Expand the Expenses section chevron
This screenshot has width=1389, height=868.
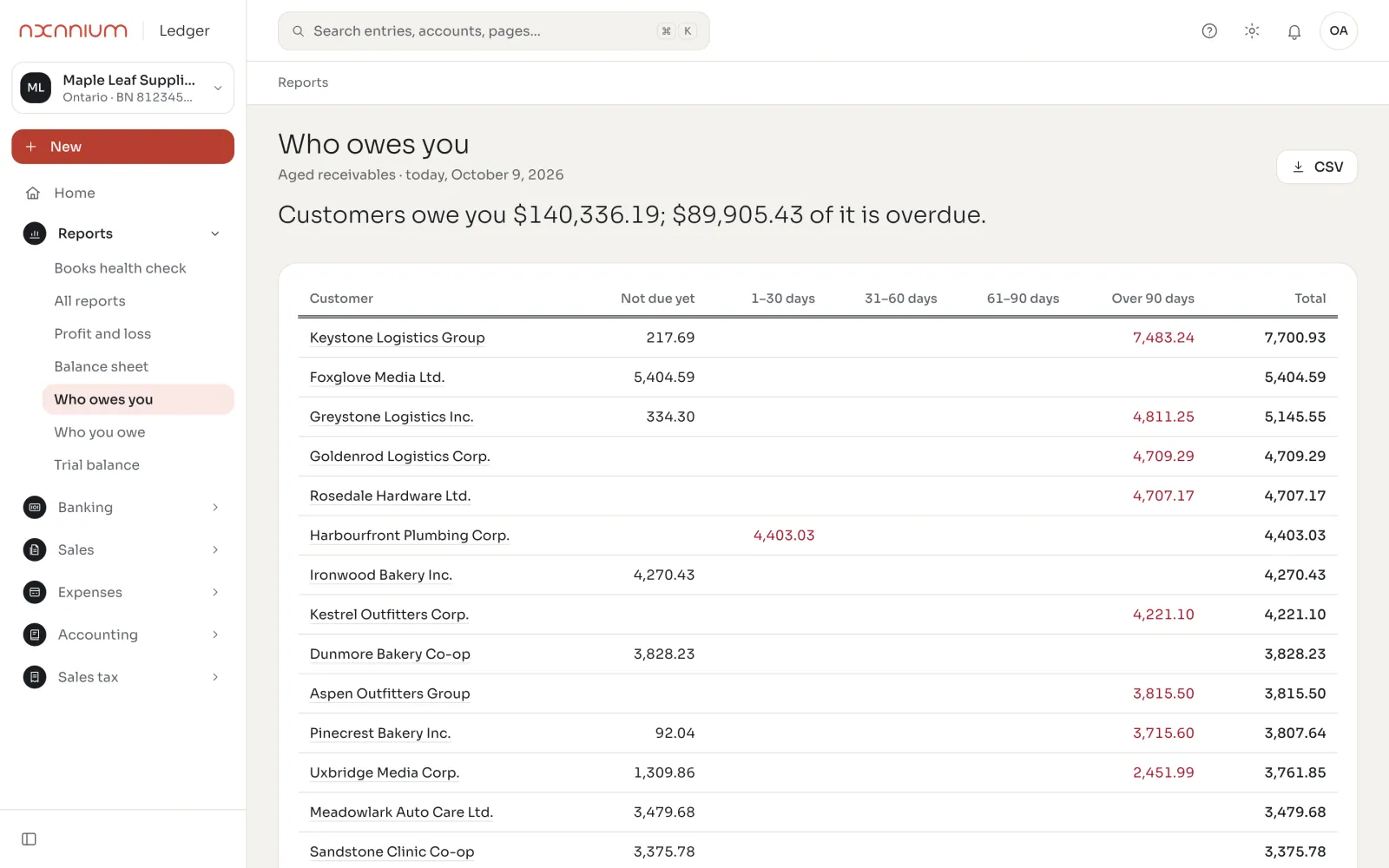(215, 592)
